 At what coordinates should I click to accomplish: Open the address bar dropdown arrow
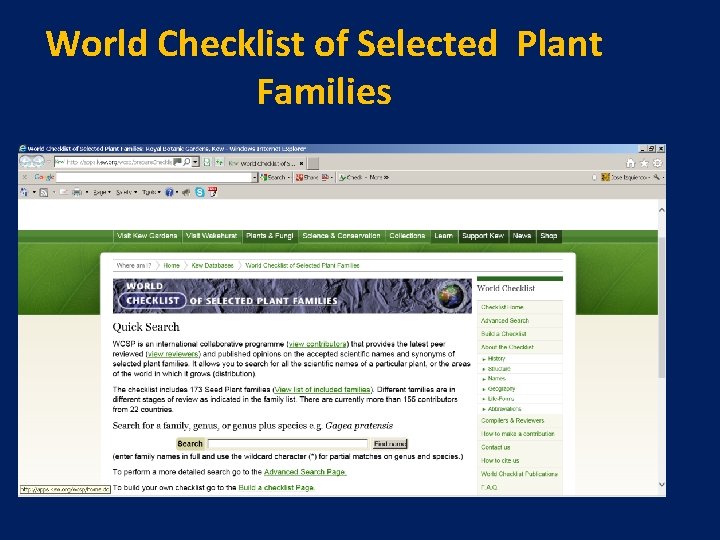[196, 162]
